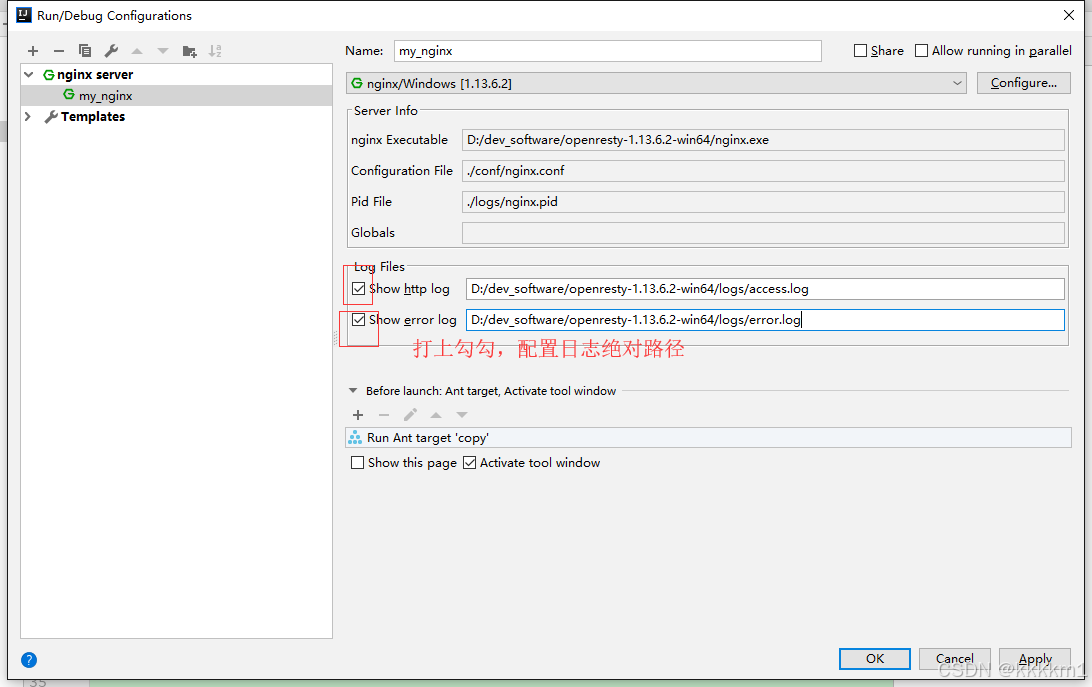This screenshot has width=1092, height=687.
Task: Open edit templates wrench icon
Action: pos(111,51)
